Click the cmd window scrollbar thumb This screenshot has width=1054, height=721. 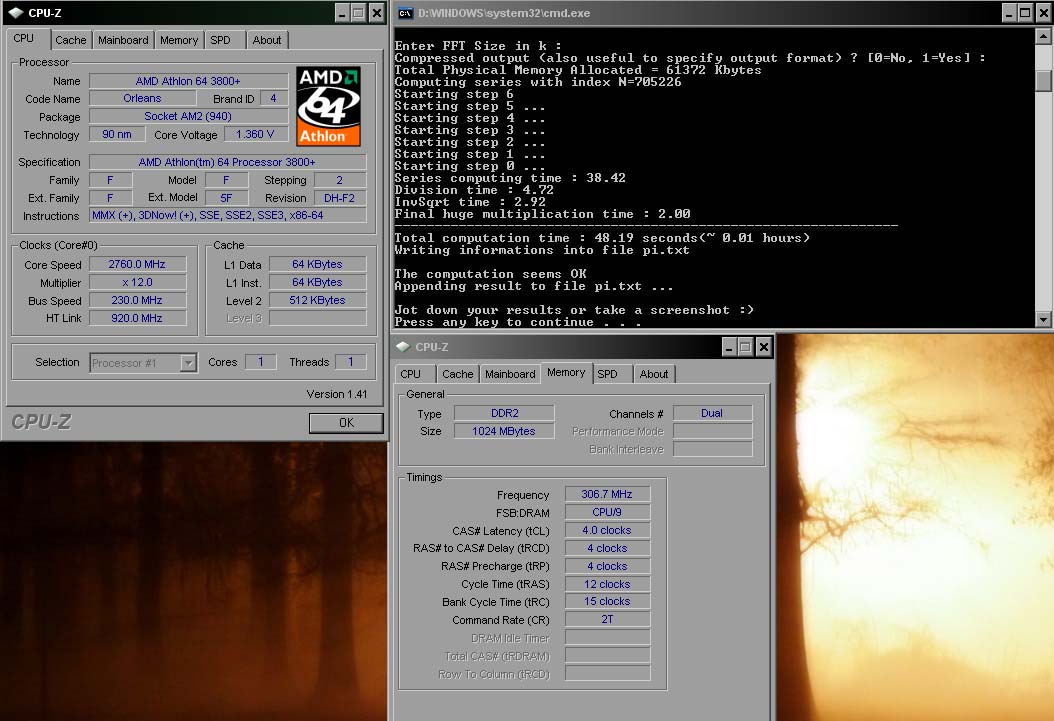[1043, 81]
